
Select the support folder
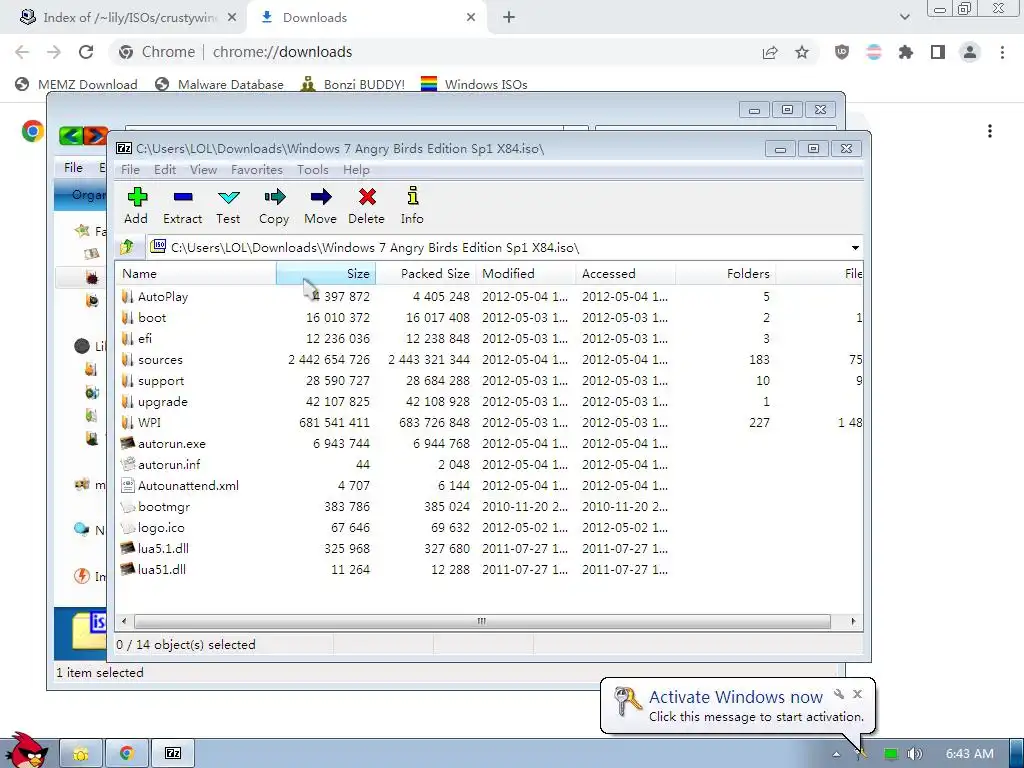point(161,381)
